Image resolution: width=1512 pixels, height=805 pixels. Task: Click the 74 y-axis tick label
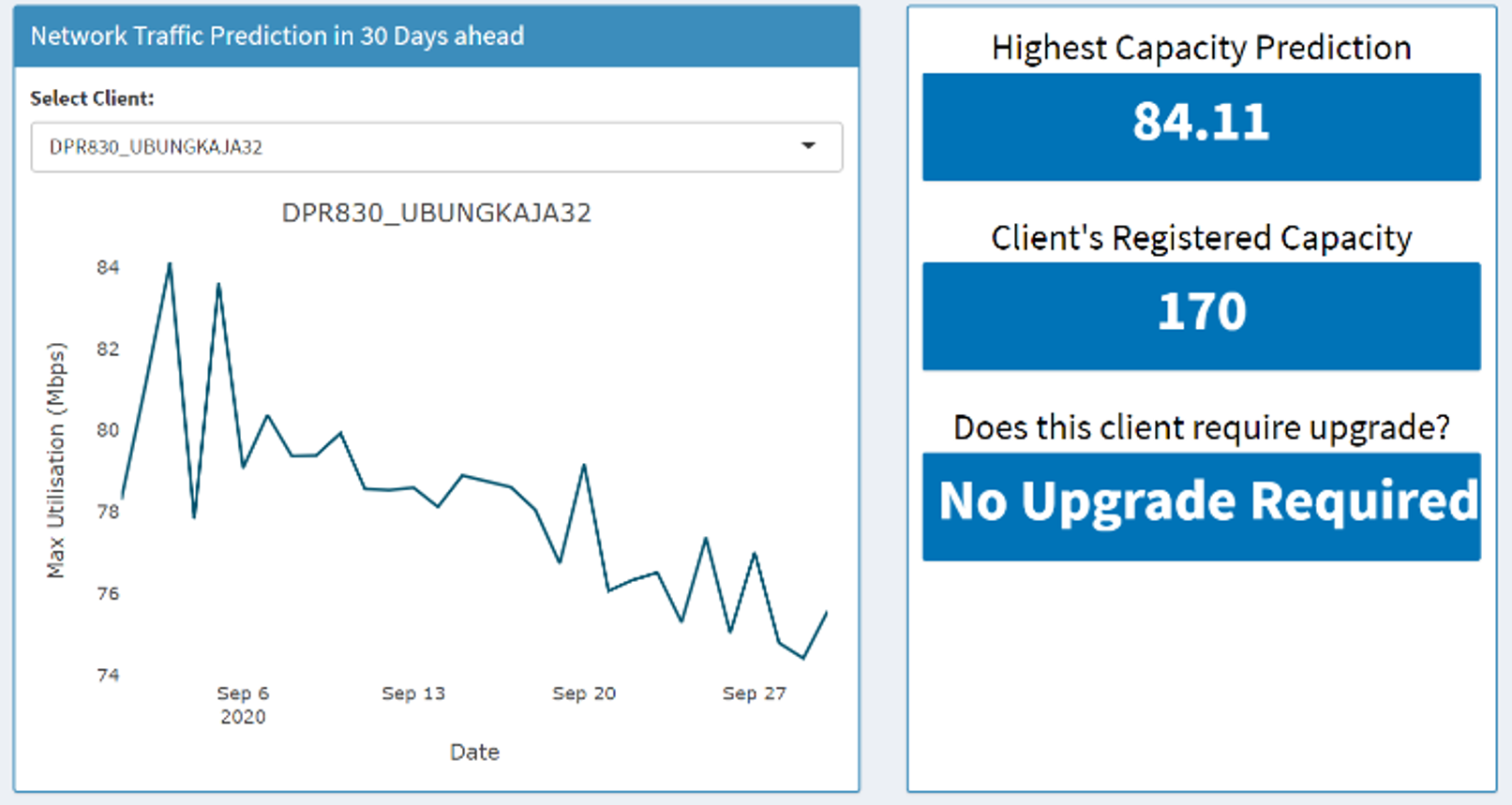108,675
